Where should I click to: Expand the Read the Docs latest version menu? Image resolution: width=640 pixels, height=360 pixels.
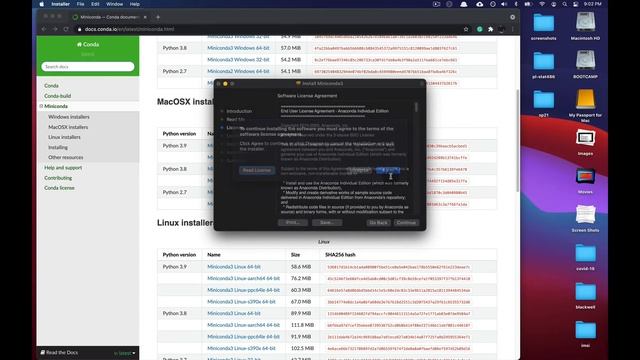click(x=124, y=353)
